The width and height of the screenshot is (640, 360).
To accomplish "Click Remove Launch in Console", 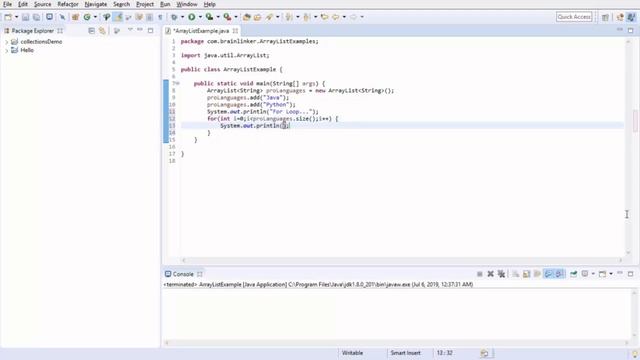I will [x=491, y=274].
